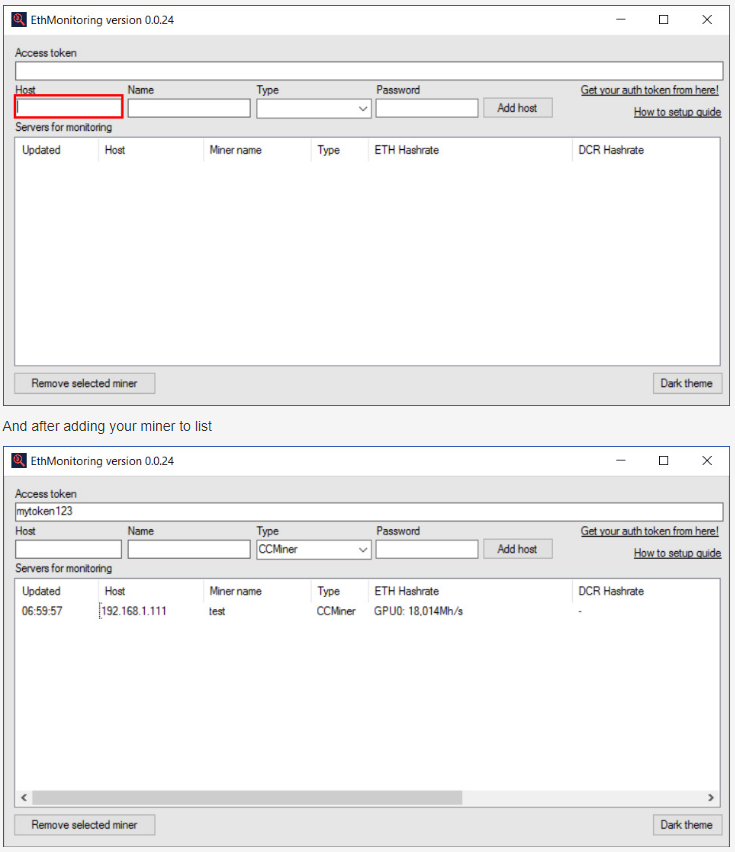This screenshot has width=735, height=852.
Task: Click the EthMonitoring app icon in upper window
Action: (18, 20)
